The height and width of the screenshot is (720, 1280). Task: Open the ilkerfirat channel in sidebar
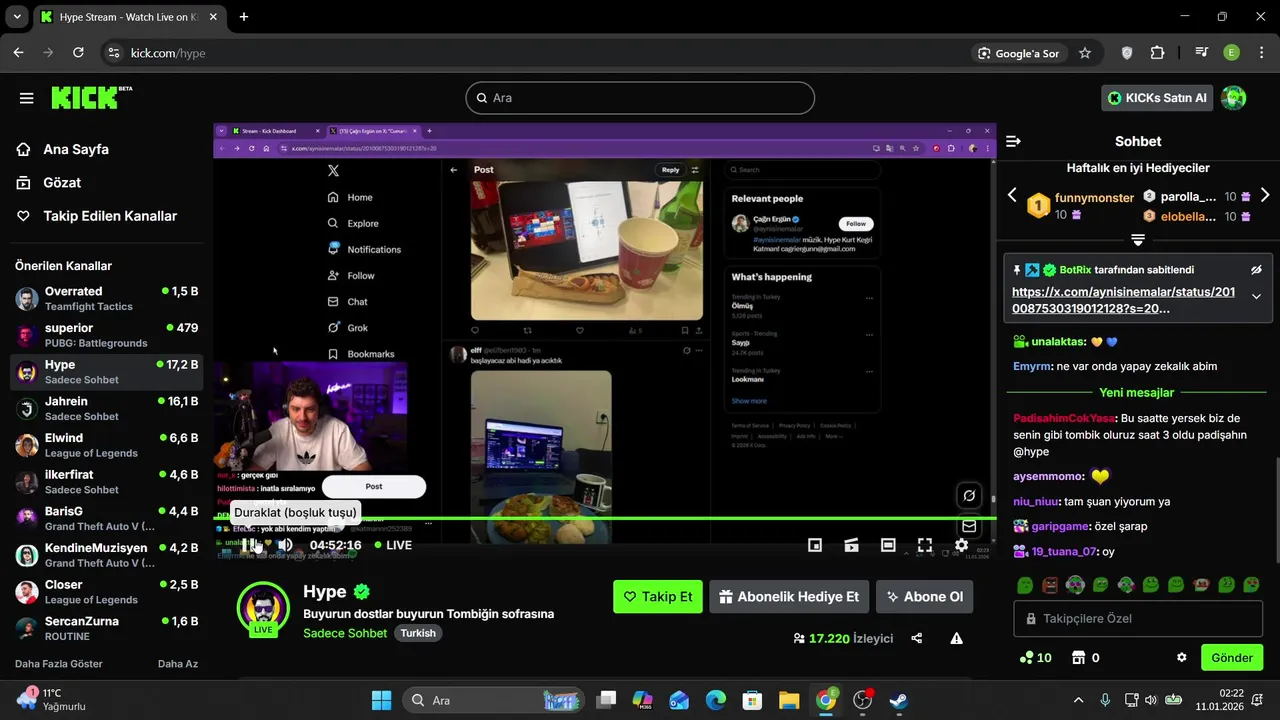point(106,482)
